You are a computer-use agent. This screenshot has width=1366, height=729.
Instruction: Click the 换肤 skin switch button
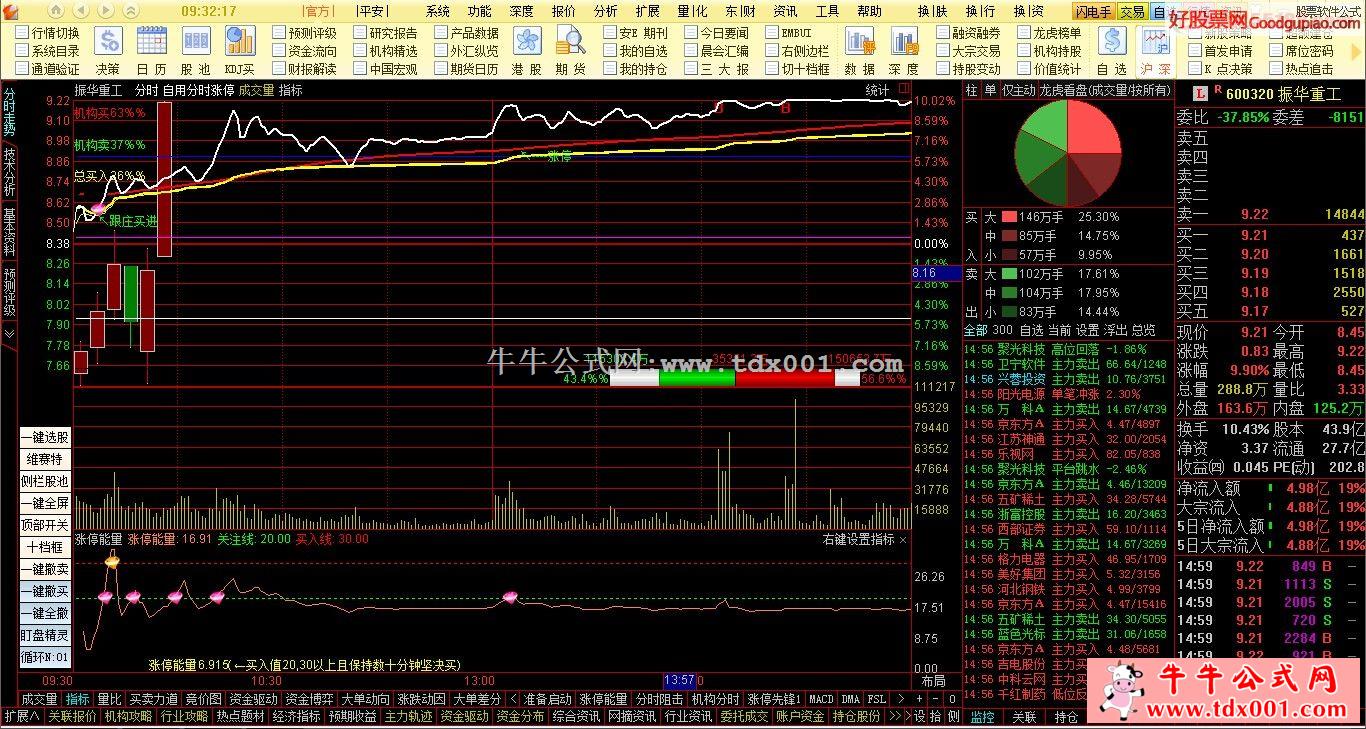coord(932,11)
